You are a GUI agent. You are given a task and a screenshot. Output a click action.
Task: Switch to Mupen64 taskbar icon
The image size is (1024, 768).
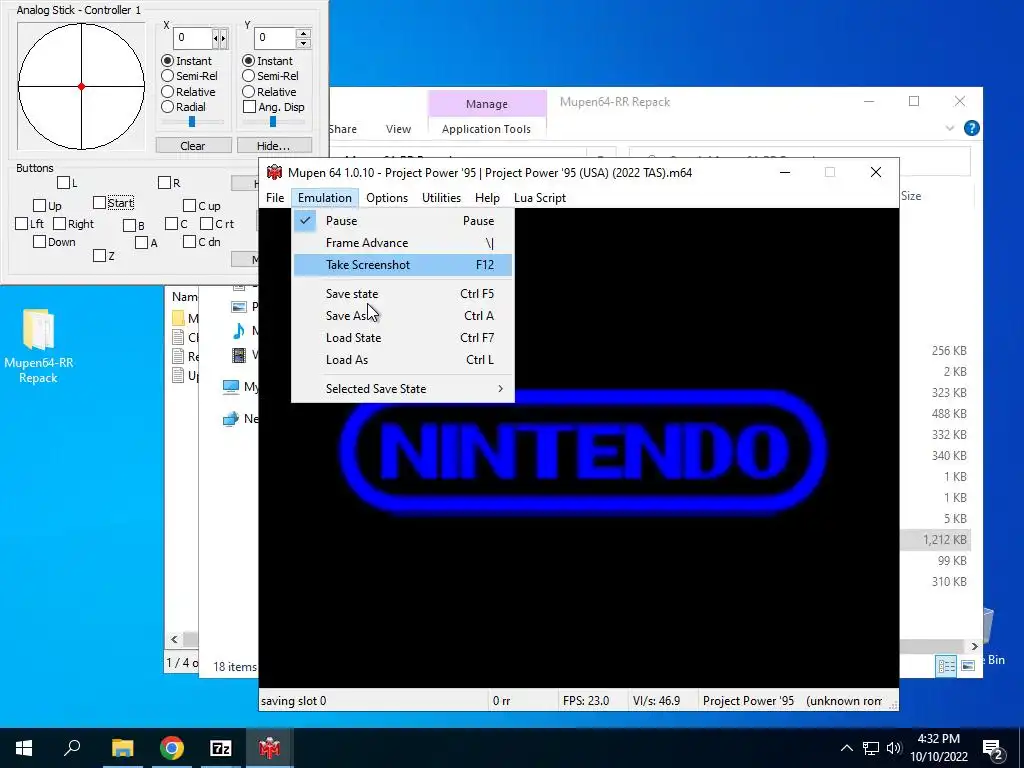click(x=270, y=748)
